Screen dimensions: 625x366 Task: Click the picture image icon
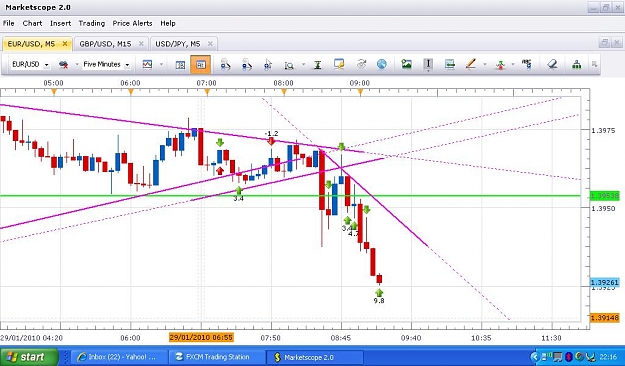(x=406, y=64)
